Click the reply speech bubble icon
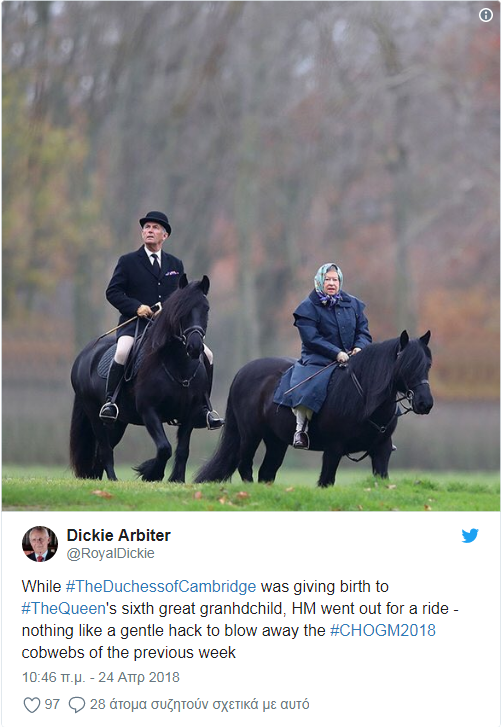Viewport: 501px width, 727px height. pos(76,705)
